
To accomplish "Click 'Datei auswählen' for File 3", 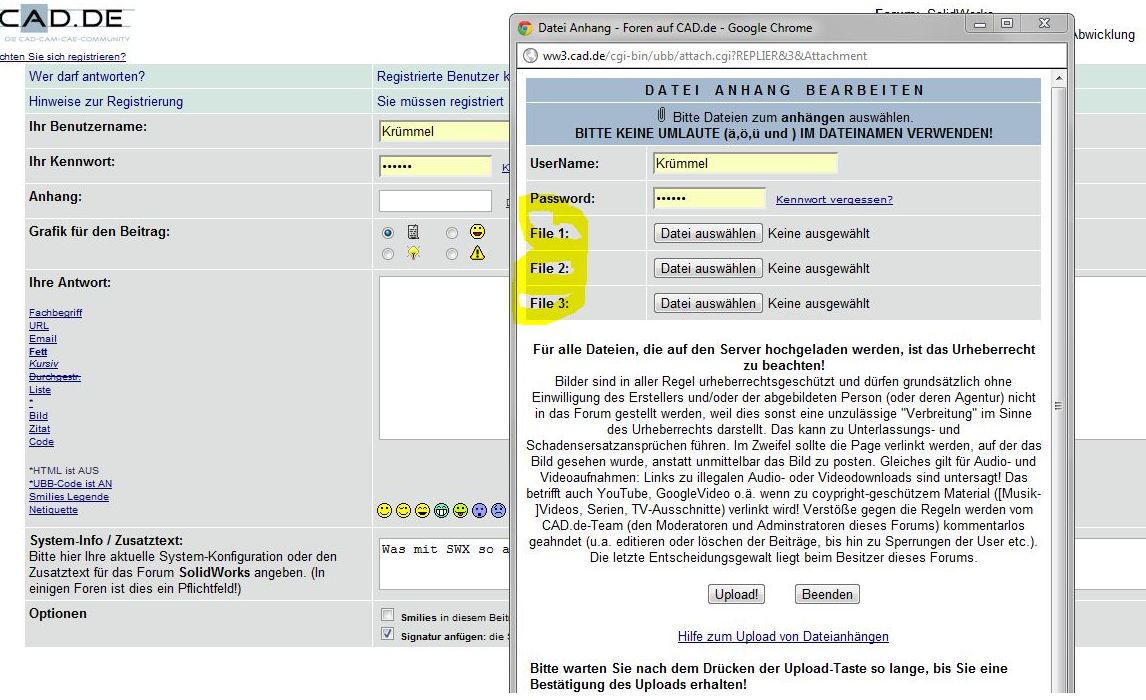I will (x=708, y=303).
